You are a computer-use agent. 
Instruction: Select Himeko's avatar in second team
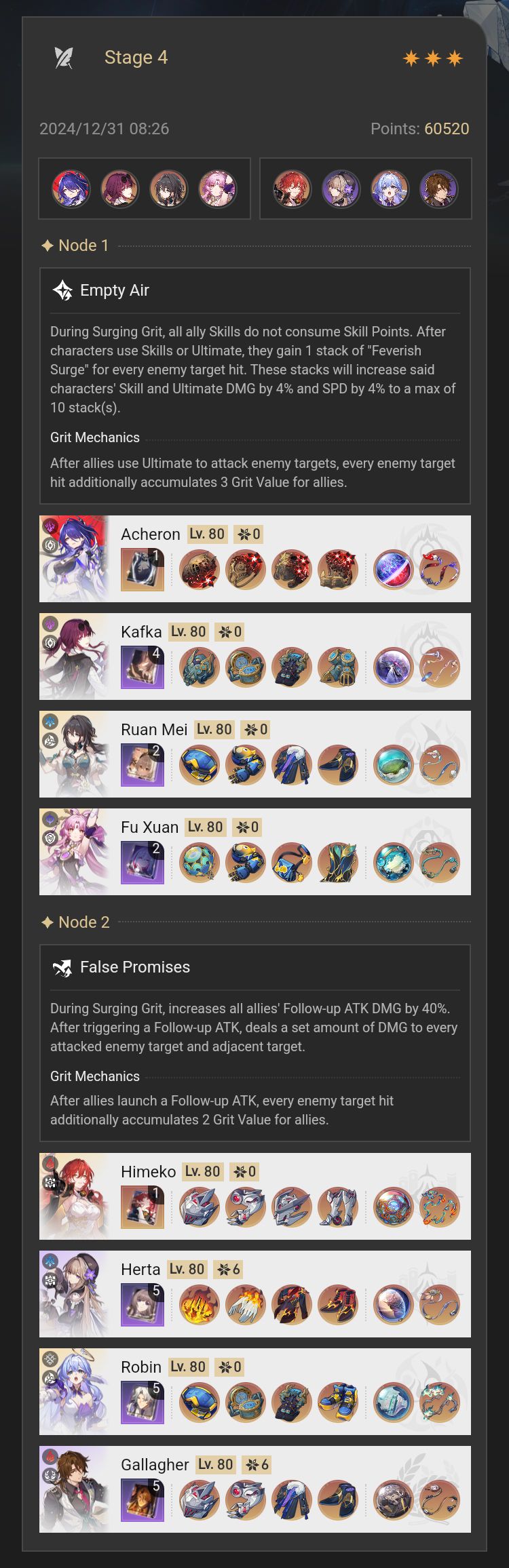pos(293,189)
